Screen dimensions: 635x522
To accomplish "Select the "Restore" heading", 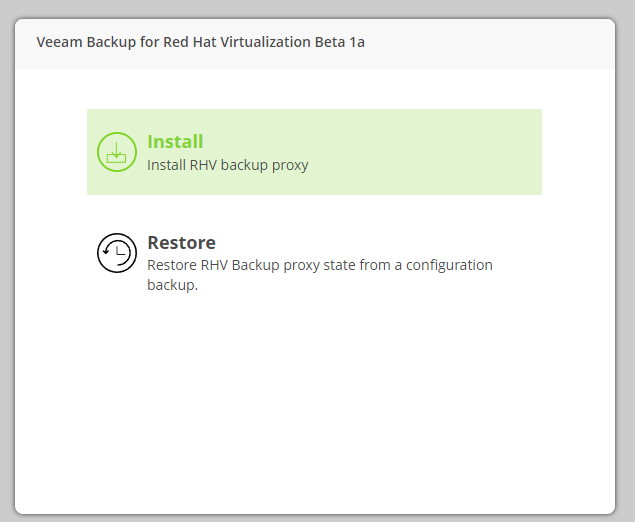I will coord(181,242).
